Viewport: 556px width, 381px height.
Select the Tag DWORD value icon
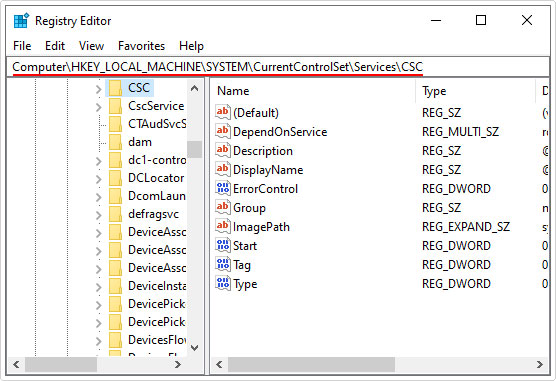[223, 265]
